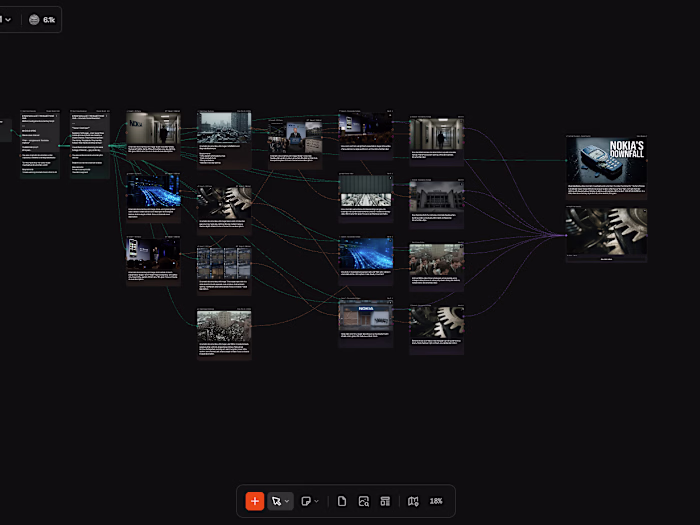Open the credits coin icon
Image resolution: width=700 pixels, height=525 pixels.
click(x=34, y=20)
